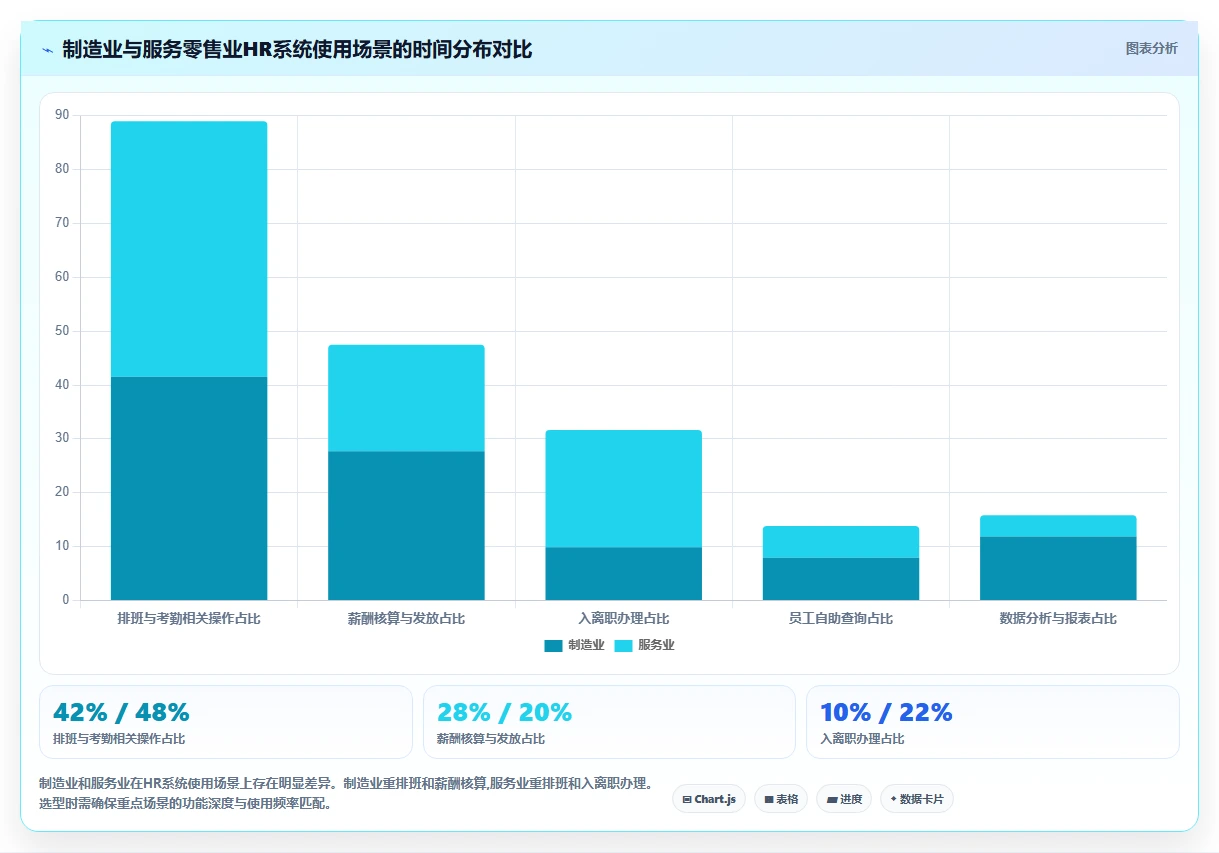Screen dimensions: 1219x853
Task: Click the 服务业 bar segment for 入离职办理占比
Action: click(623, 489)
